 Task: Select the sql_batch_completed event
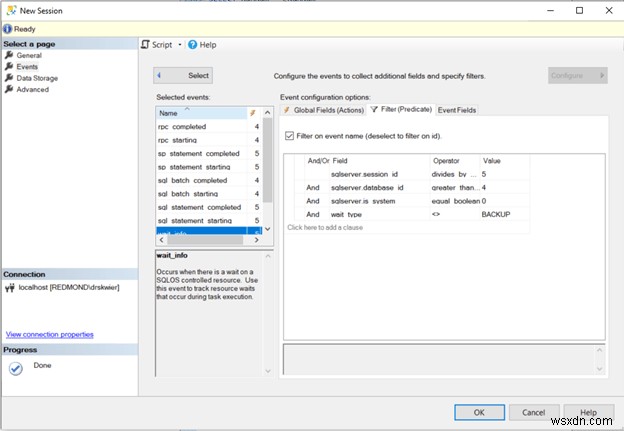coord(209,180)
